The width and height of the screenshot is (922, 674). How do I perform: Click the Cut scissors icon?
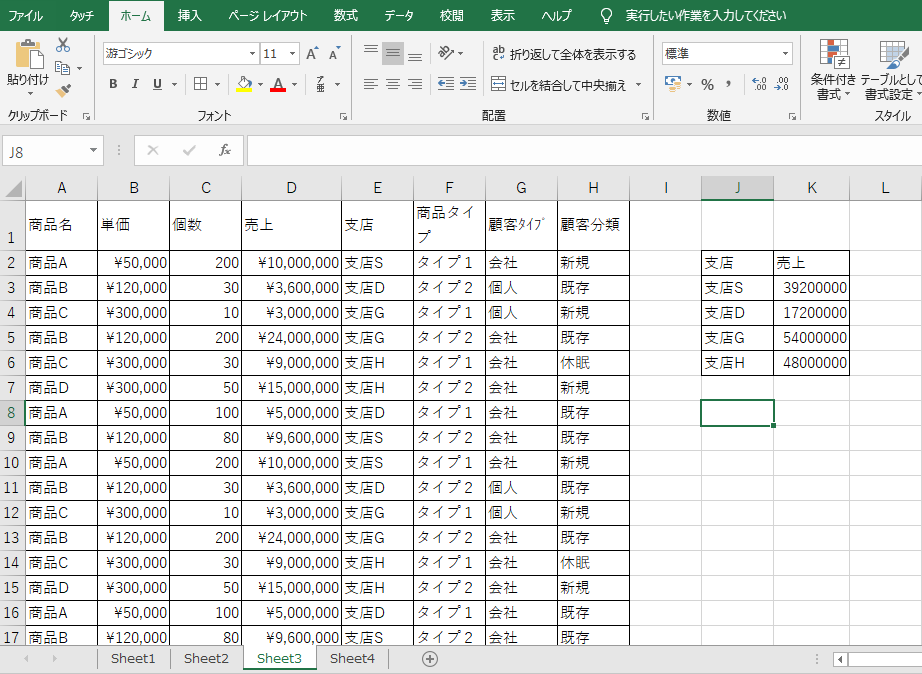(x=63, y=45)
